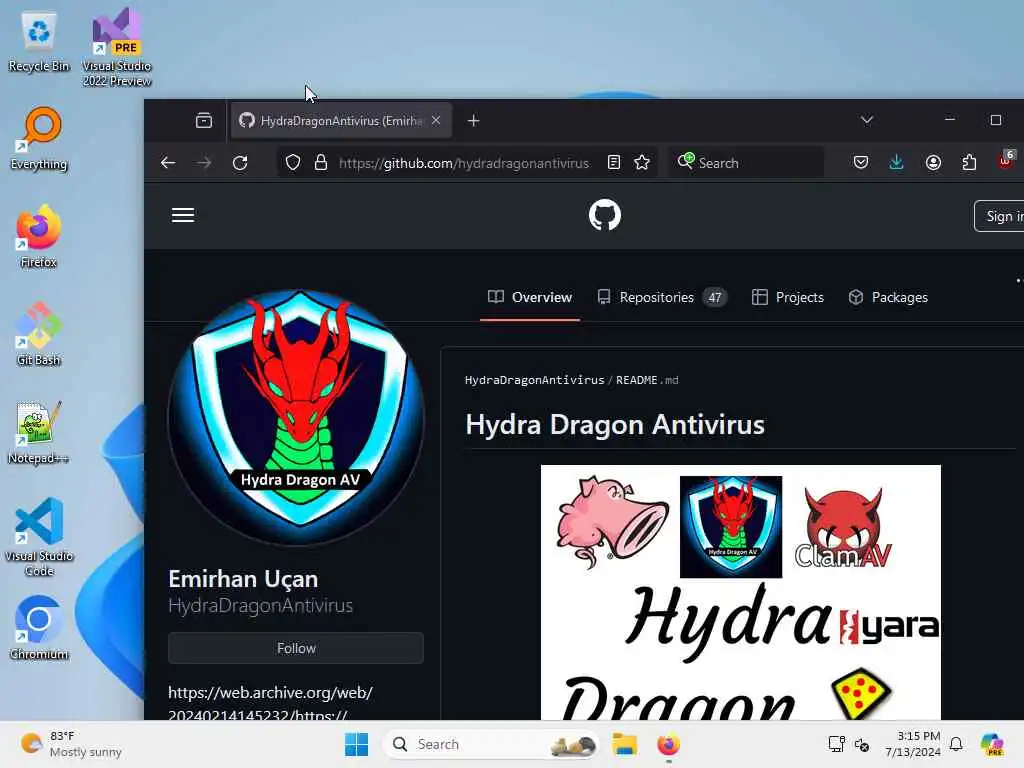This screenshot has height=768, width=1024.
Task: Launch Visual Studio Code shortcut
Action: coord(39,537)
